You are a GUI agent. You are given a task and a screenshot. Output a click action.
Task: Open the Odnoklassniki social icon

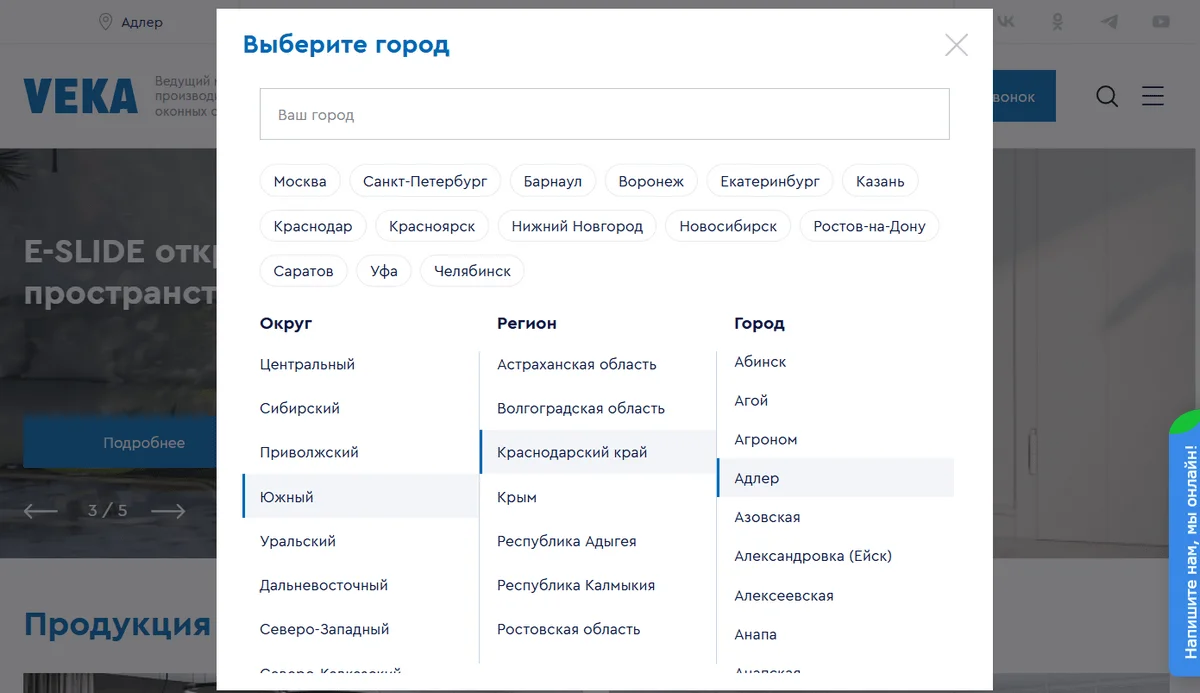(x=1058, y=21)
